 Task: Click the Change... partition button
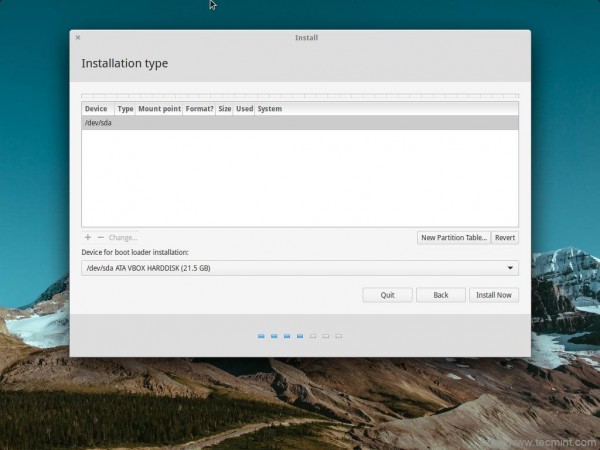pos(123,238)
